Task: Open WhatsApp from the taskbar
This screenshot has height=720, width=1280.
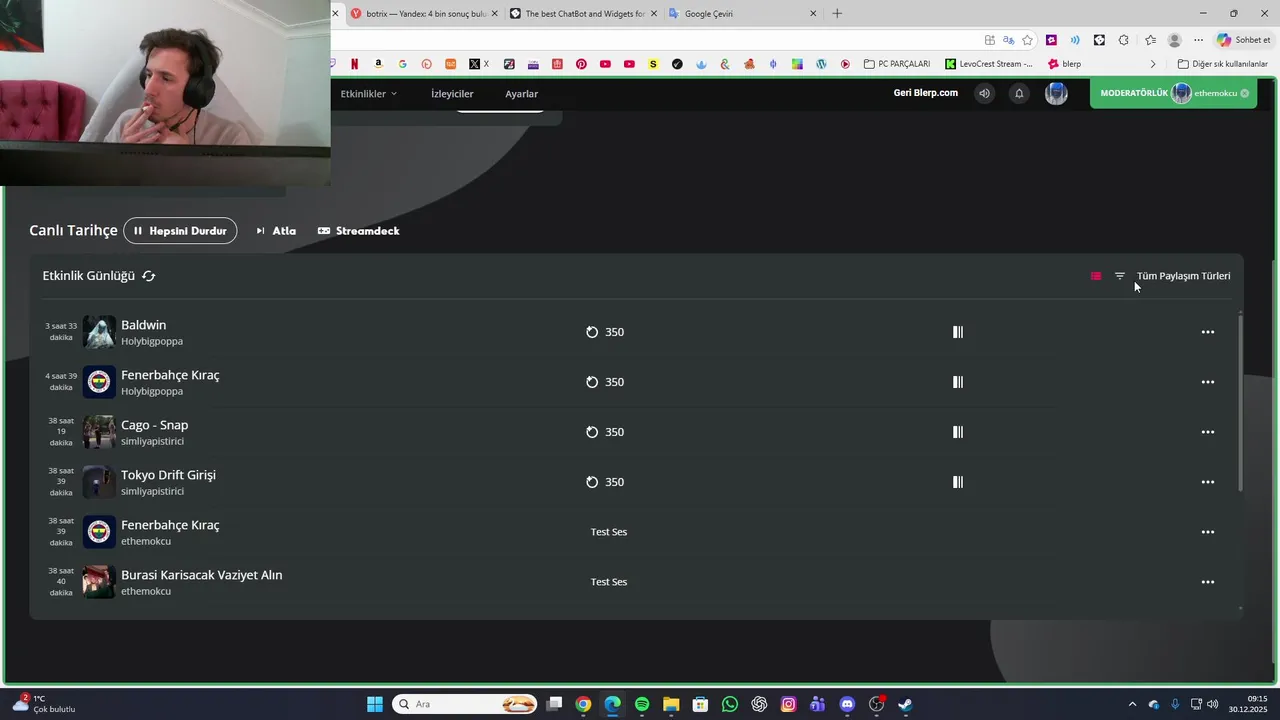Action: [x=730, y=704]
